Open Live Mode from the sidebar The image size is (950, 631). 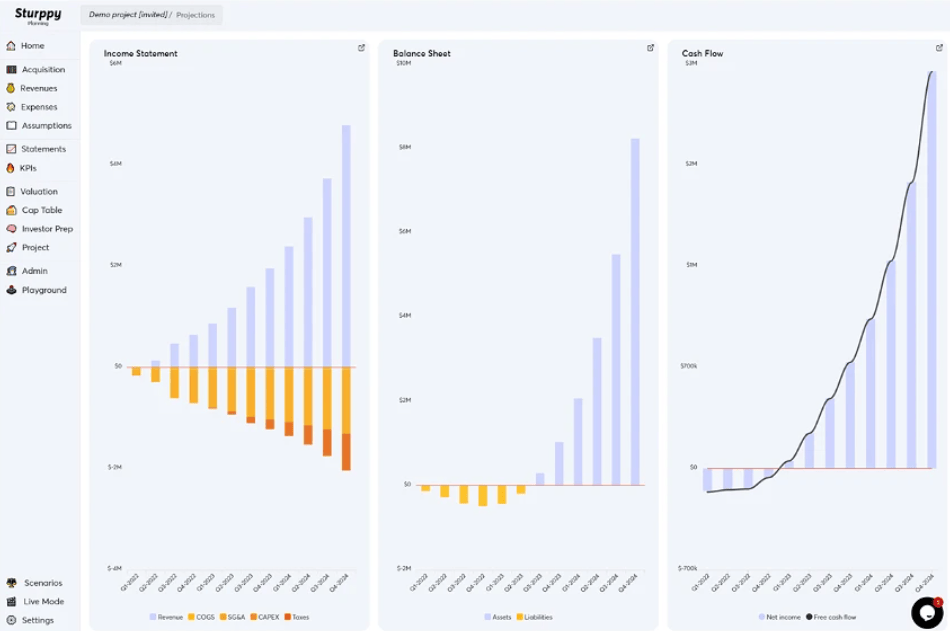tap(43, 602)
